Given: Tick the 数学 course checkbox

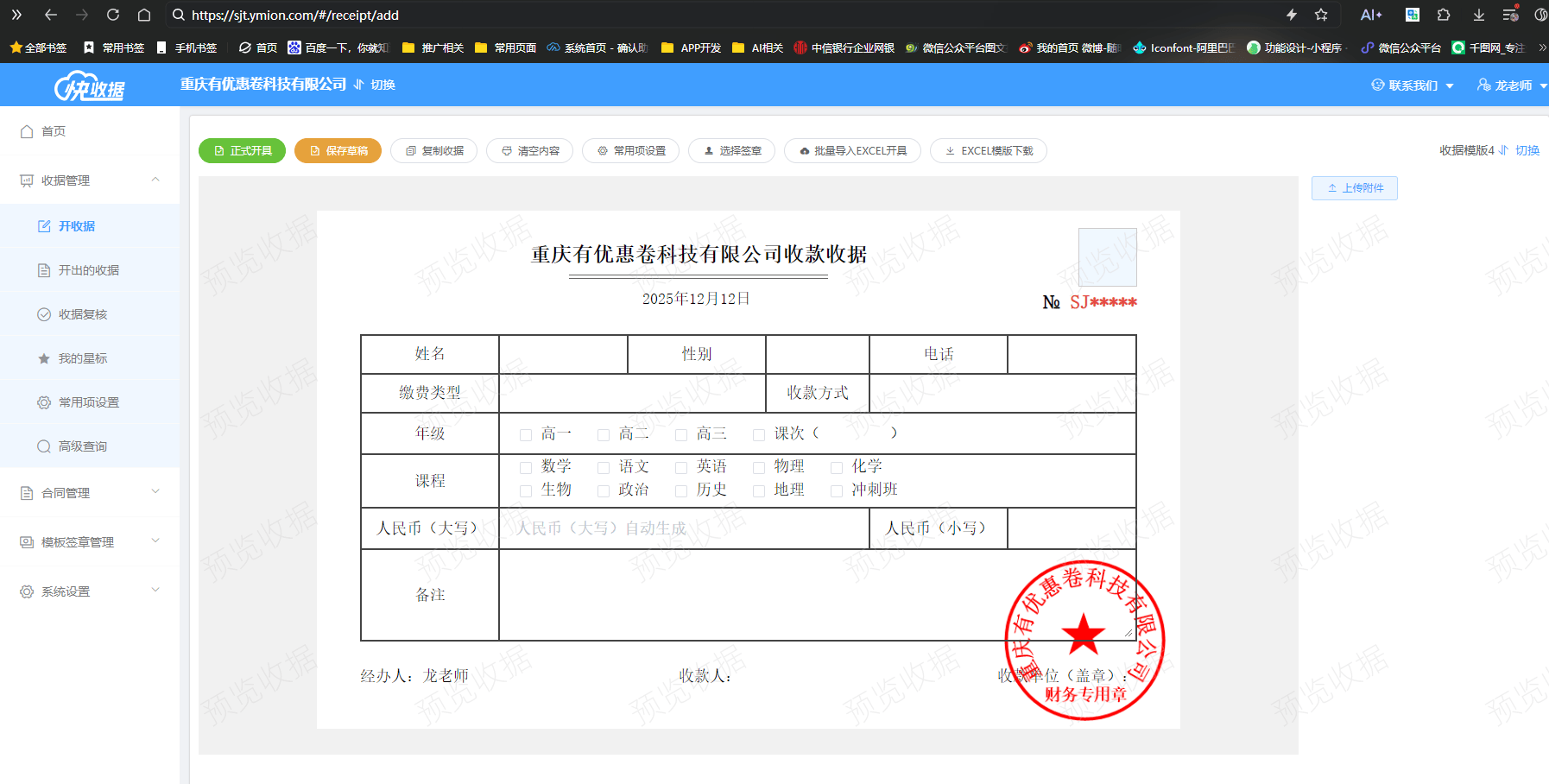Looking at the screenshot, I should 526,468.
